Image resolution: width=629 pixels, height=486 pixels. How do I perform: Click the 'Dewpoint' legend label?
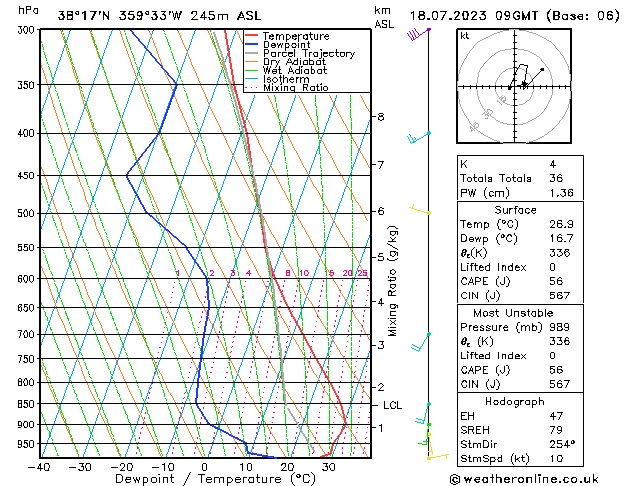click(x=286, y=45)
